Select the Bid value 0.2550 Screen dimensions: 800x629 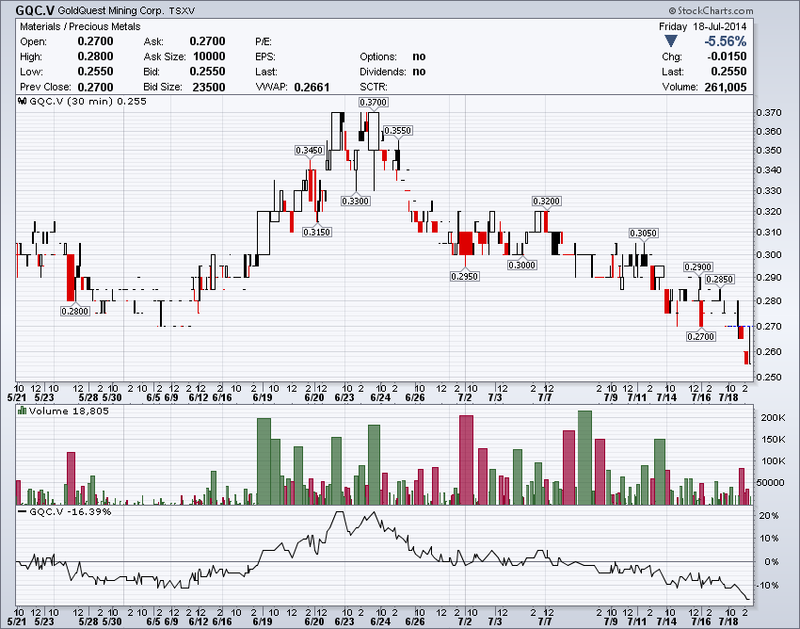[207, 71]
